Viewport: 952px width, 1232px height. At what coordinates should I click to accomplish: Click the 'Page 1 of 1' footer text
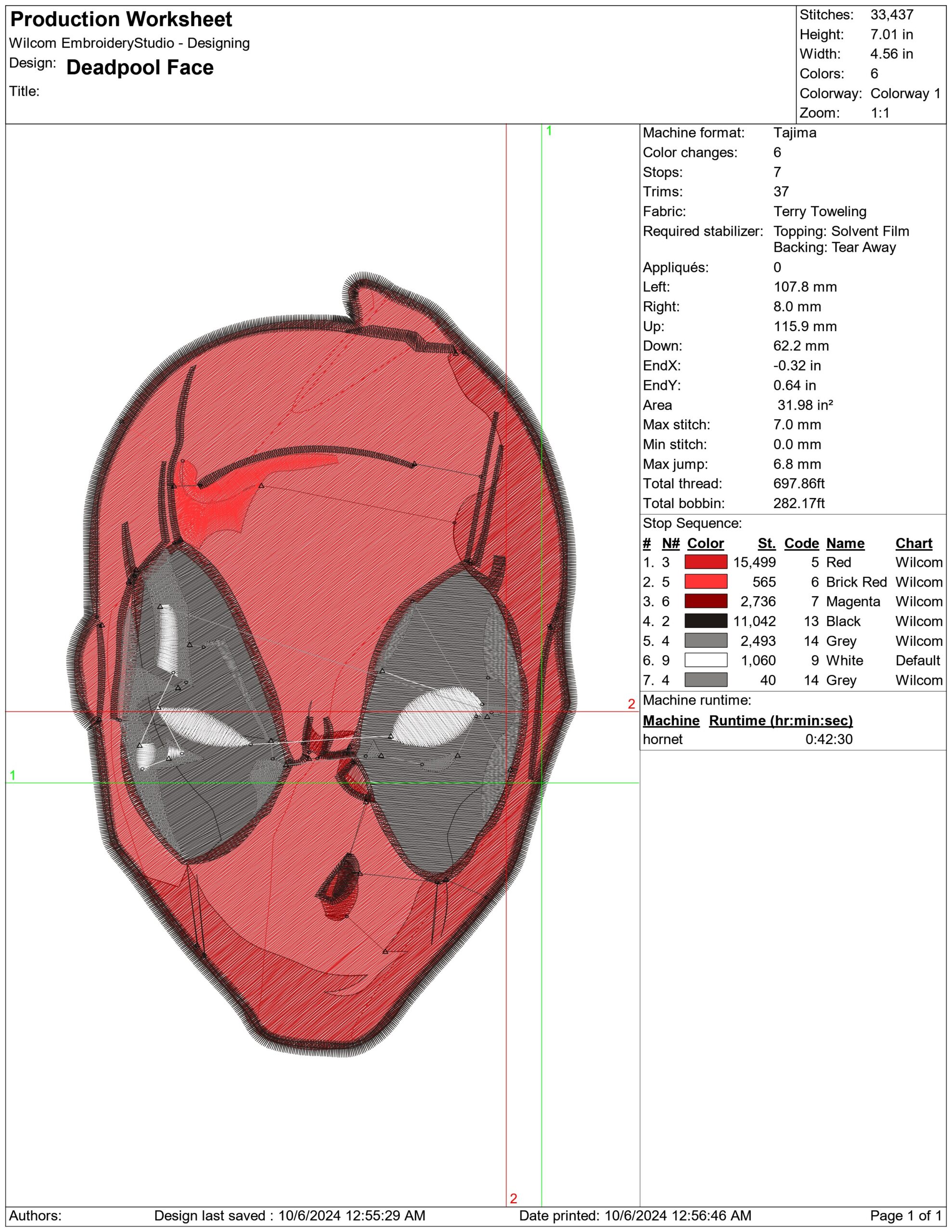click(x=906, y=1216)
